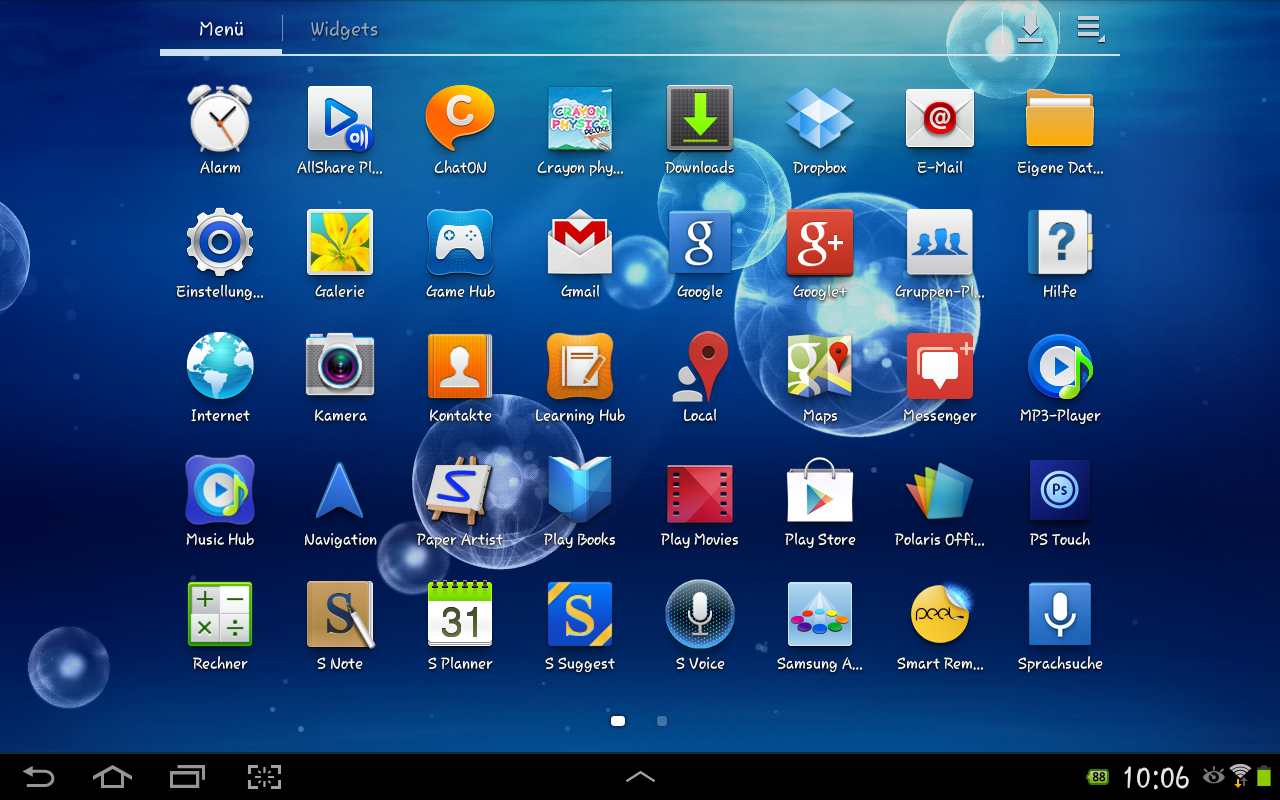This screenshot has height=800, width=1280.
Task: Launch the MP3-Player app
Action: point(1060,367)
